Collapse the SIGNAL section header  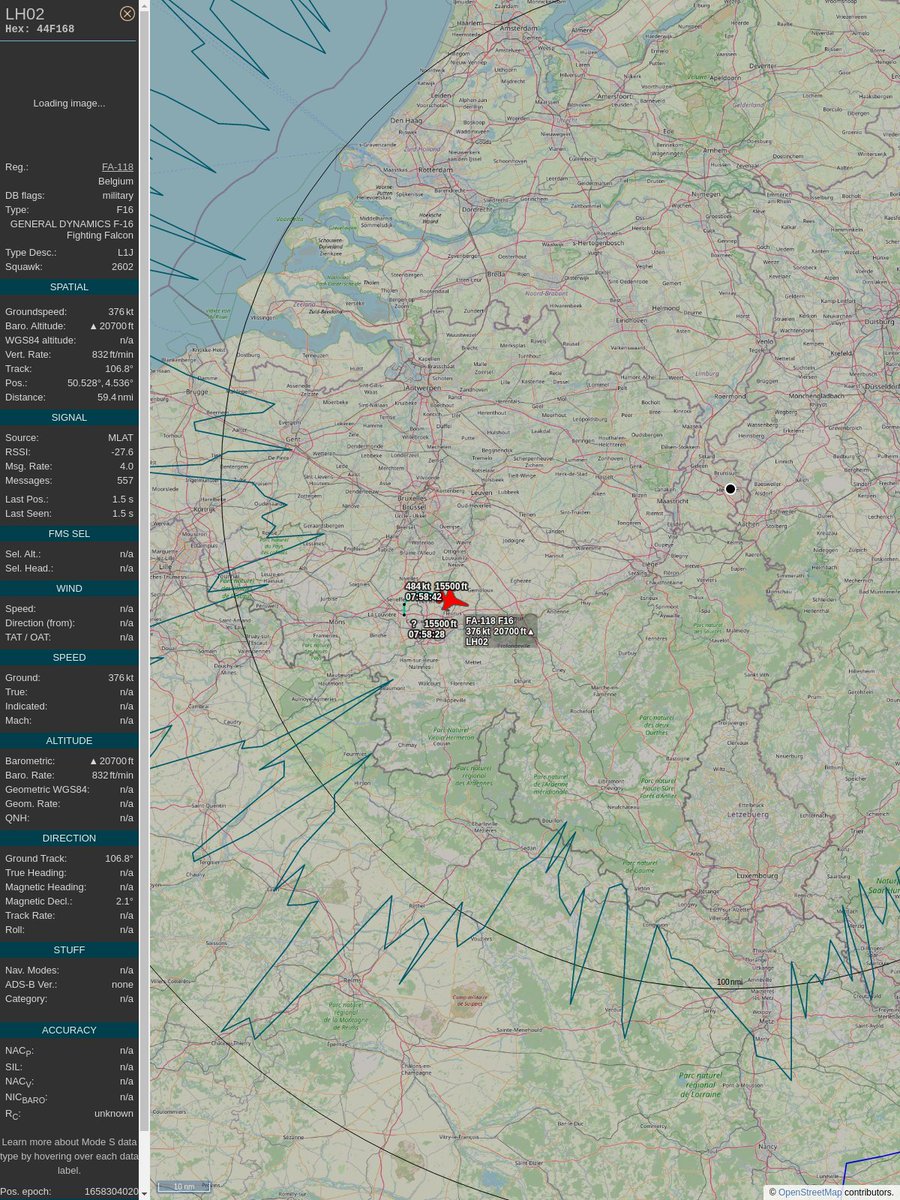68,417
